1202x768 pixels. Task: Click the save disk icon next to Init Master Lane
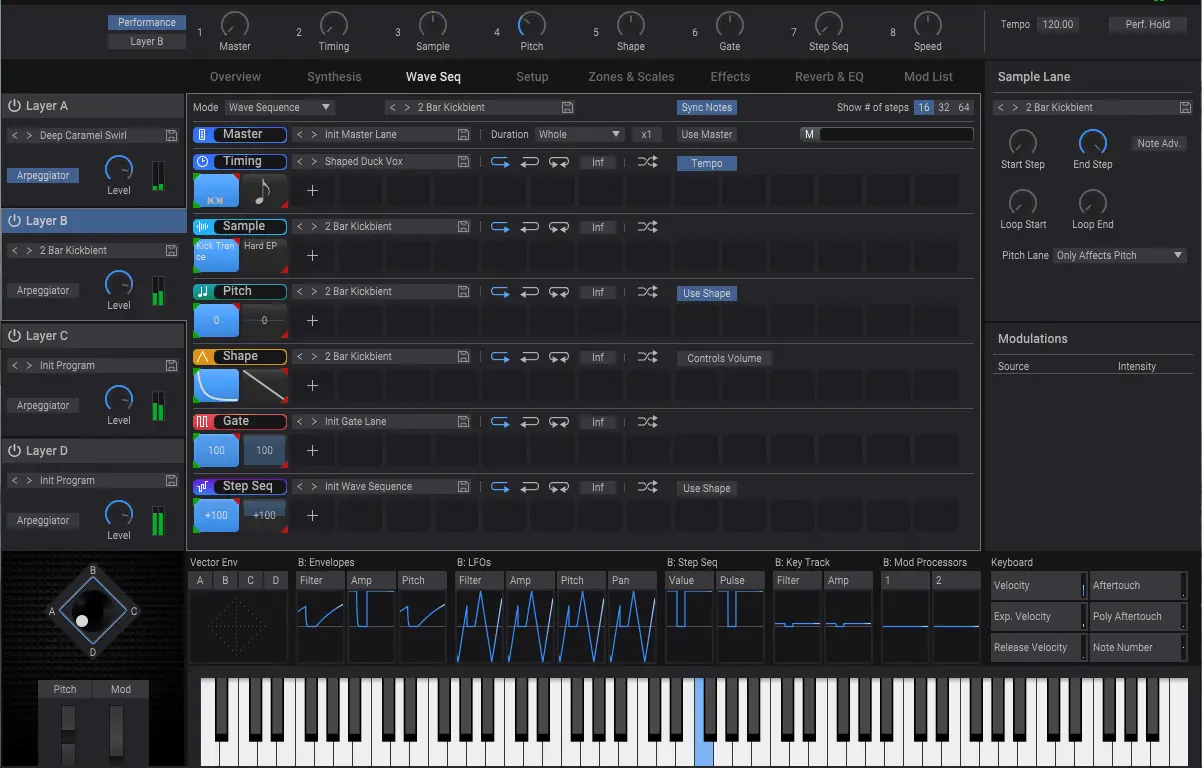[x=462, y=133]
